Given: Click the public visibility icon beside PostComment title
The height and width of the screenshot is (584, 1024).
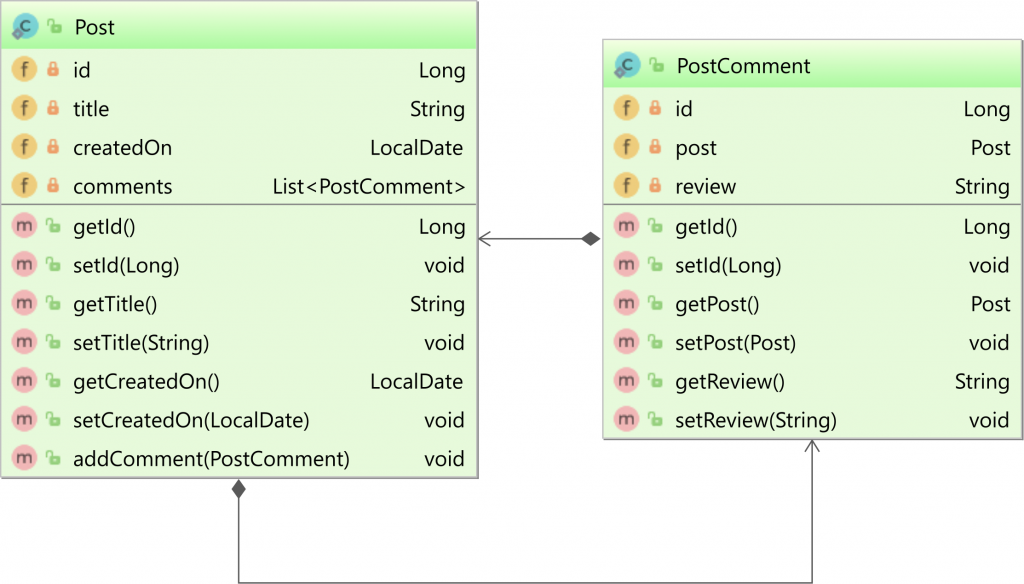Looking at the screenshot, I should (656, 65).
